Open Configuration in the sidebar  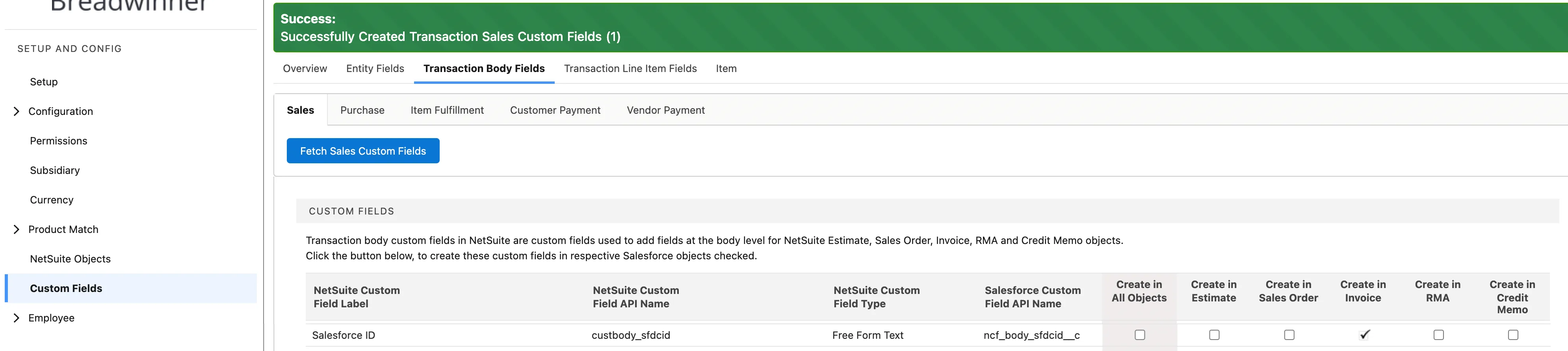coord(61,111)
